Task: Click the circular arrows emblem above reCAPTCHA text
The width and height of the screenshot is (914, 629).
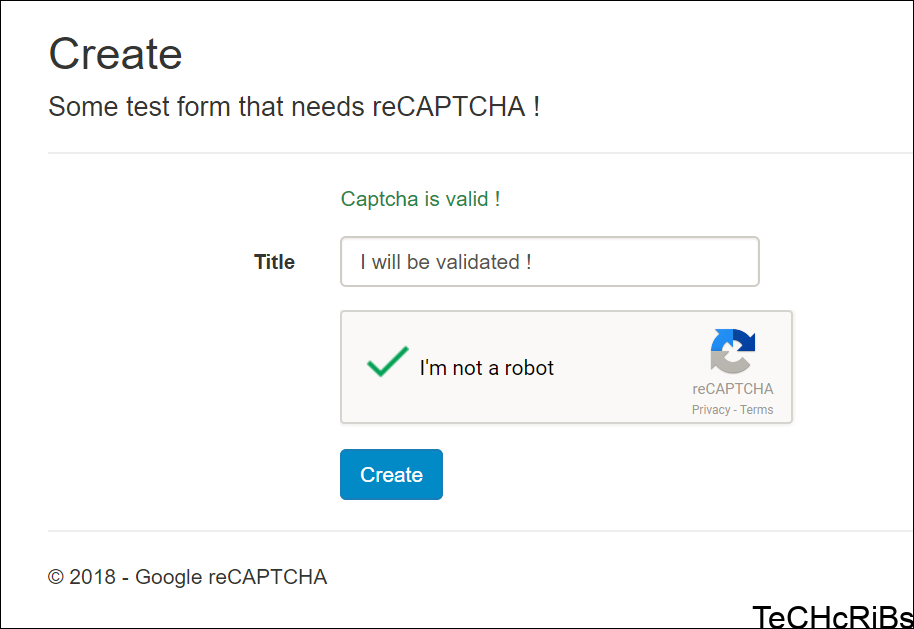Action: coord(733,352)
